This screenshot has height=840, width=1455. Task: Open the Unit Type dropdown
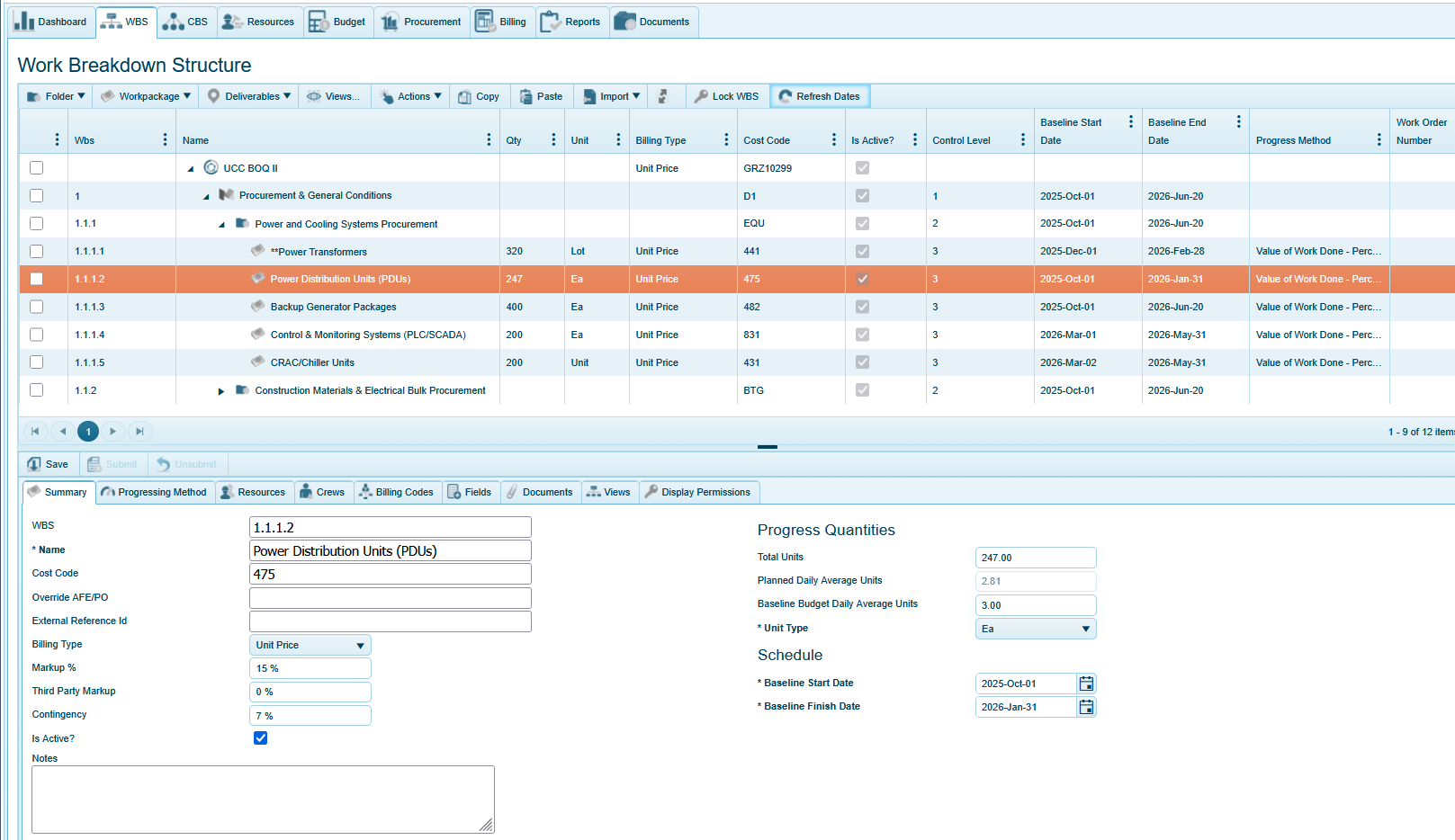(x=1035, y=629)
